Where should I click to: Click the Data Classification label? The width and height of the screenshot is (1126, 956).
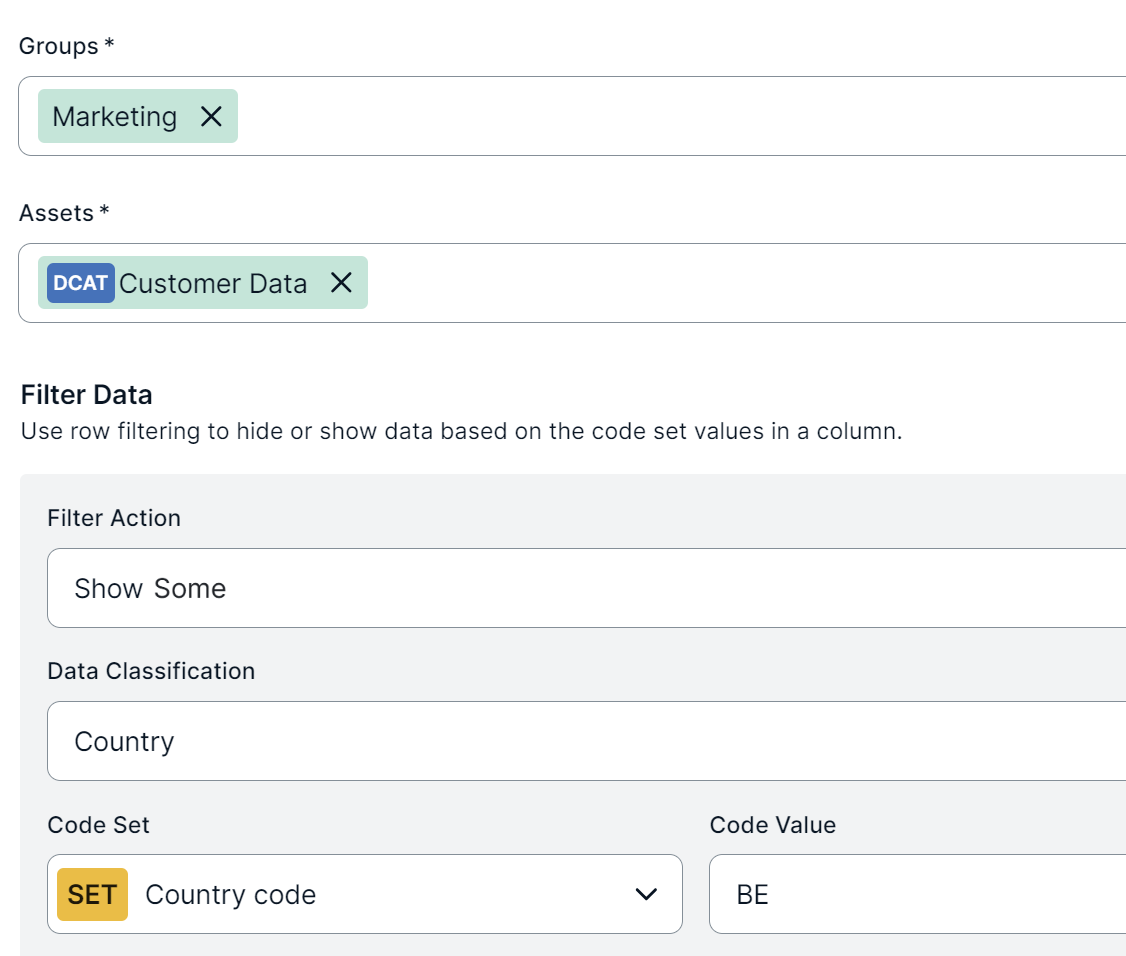pyautogui.click(x=151, y=671)
